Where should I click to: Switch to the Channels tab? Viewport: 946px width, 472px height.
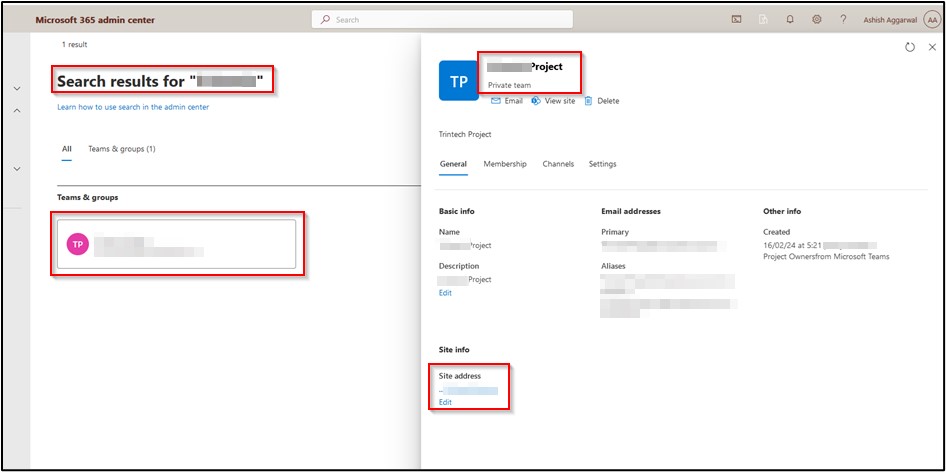(x=558, y=164)
